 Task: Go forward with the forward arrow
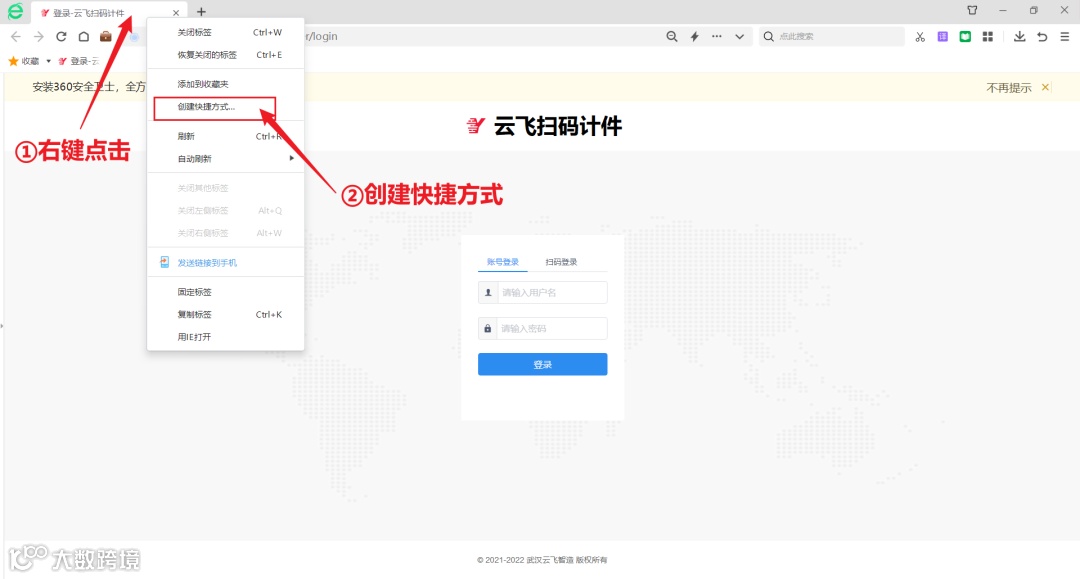pos(39,36)
